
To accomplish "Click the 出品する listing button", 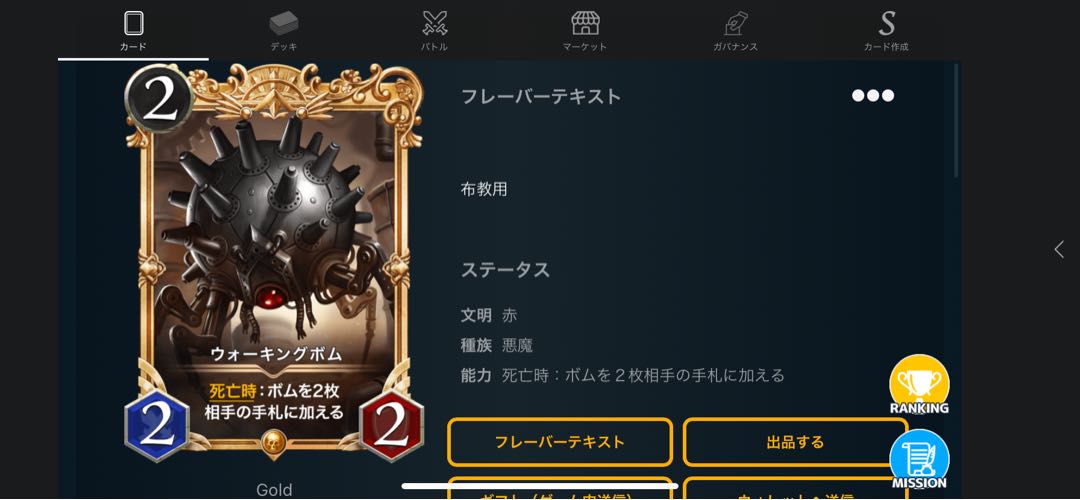I will [795, 441].
